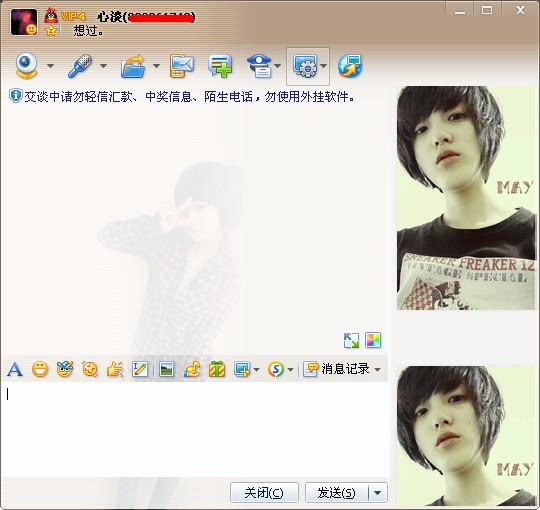Click the send file folder icon

(x=133, y=66)
